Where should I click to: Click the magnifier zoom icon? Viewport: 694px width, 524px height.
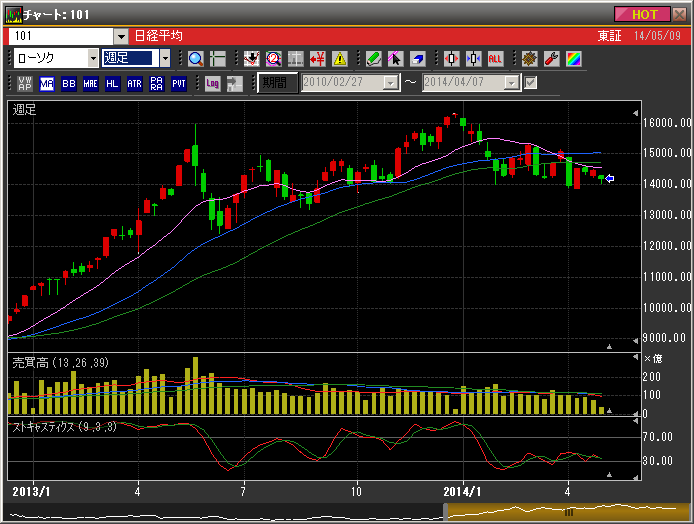coord(195,58)
